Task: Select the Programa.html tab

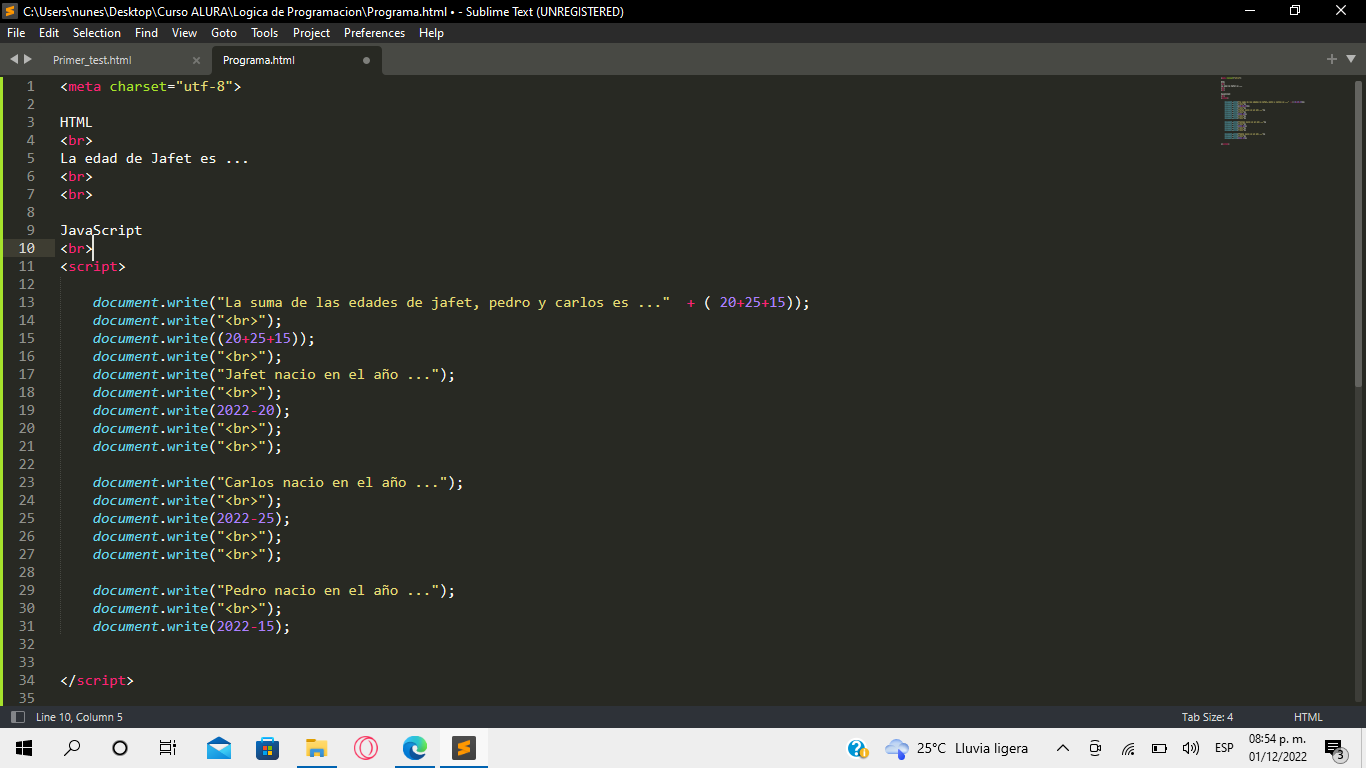Action: (x=259, y=60)
